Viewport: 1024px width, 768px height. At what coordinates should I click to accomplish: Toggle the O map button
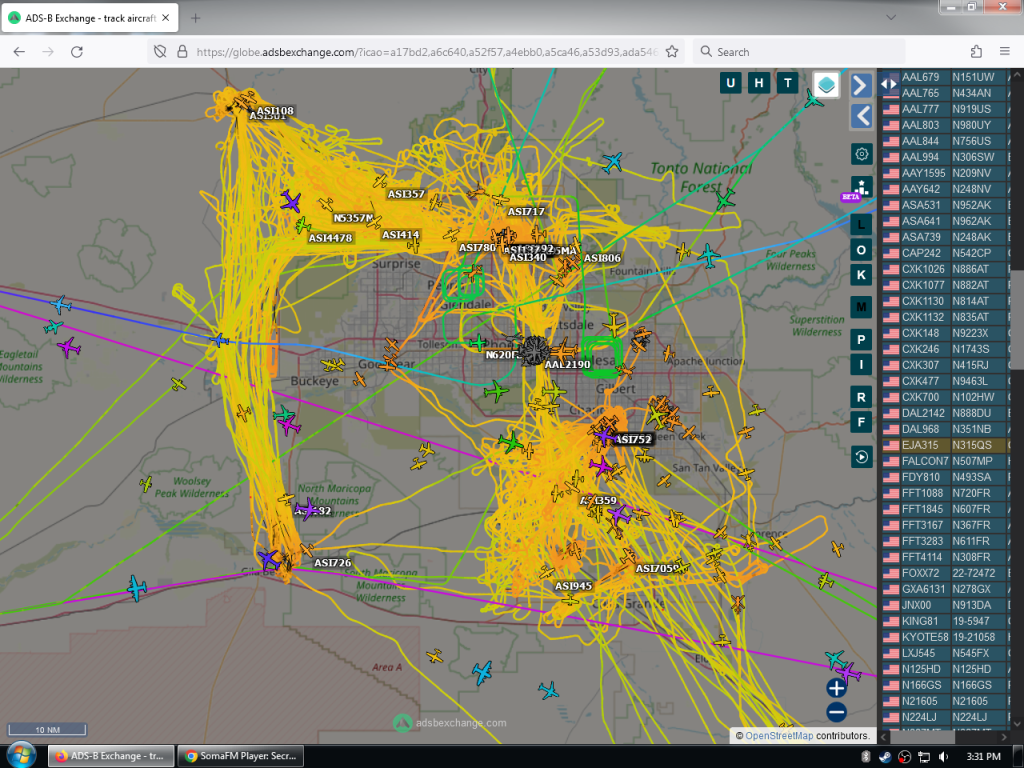coord(861,250)
